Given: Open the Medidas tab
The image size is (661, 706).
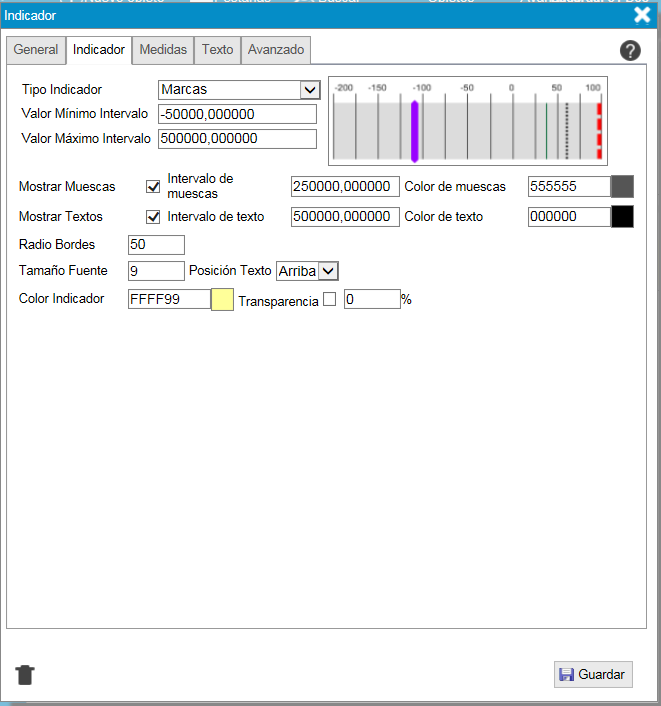Looking at the screenshot, I should click(163, 50).
